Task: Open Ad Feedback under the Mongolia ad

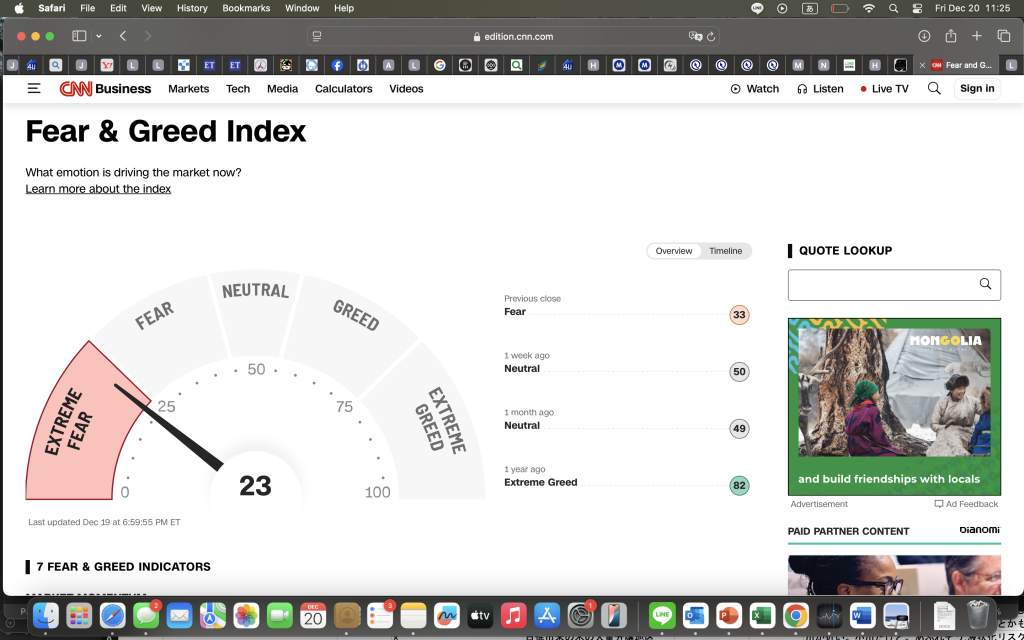Action: [966, 504]
